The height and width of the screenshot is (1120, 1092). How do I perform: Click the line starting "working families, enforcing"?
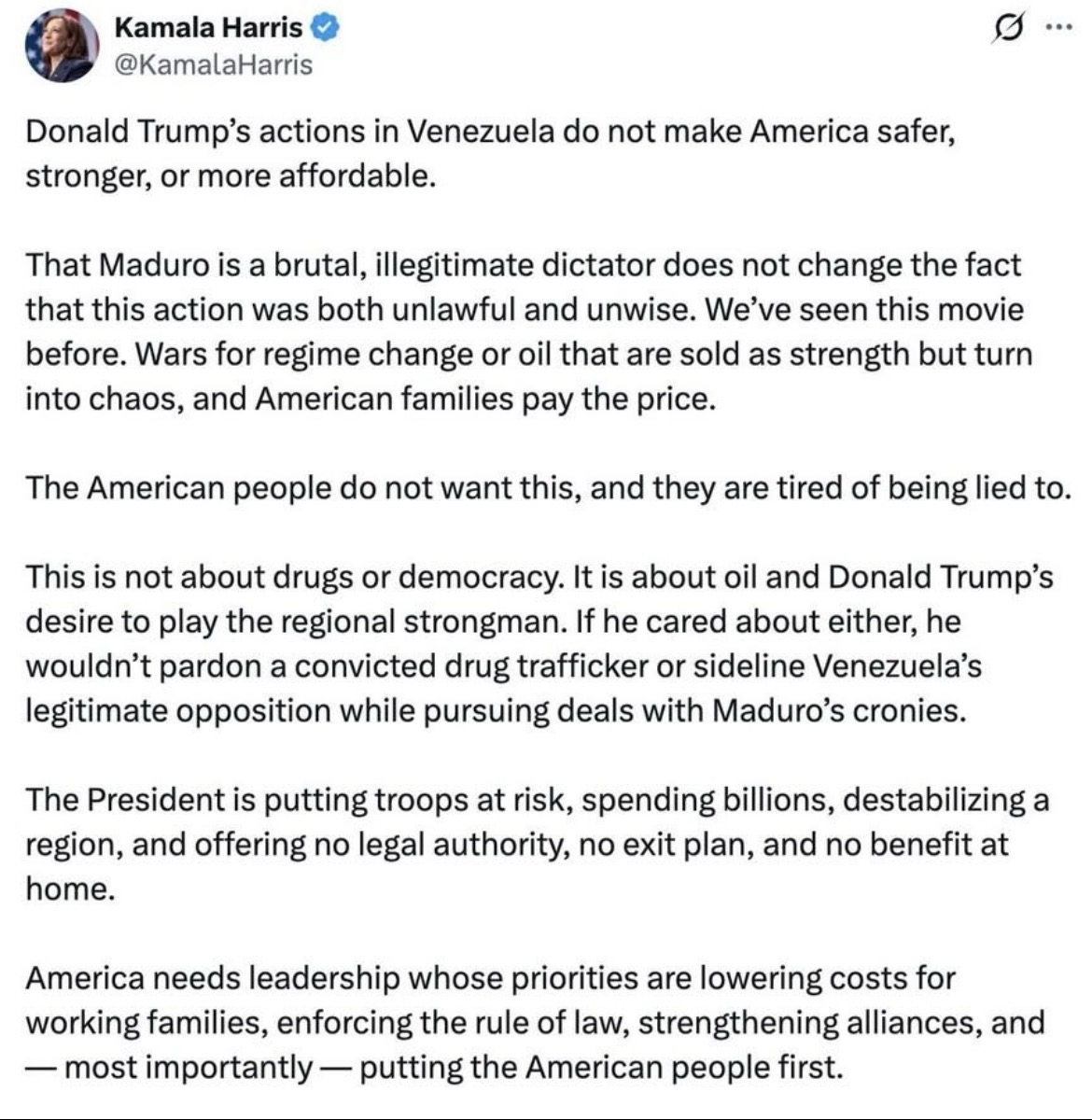[534, 1022]
